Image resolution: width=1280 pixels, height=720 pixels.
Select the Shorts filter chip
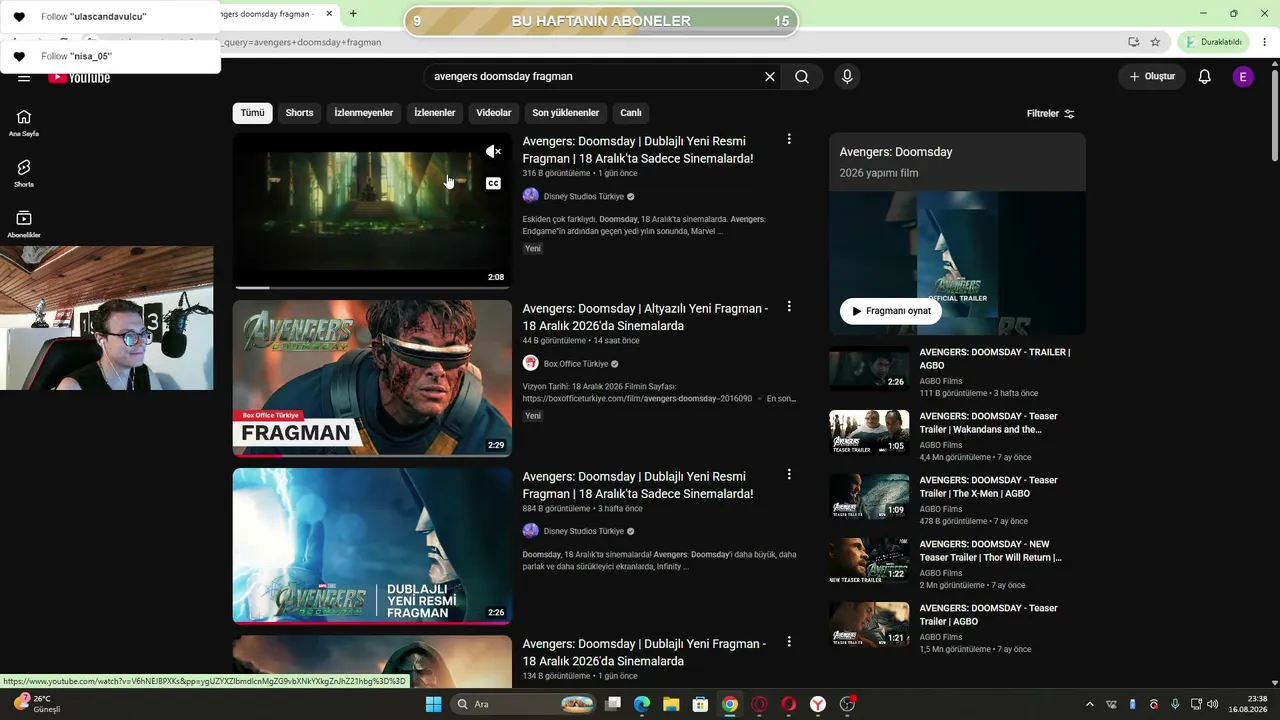(299, 113)
